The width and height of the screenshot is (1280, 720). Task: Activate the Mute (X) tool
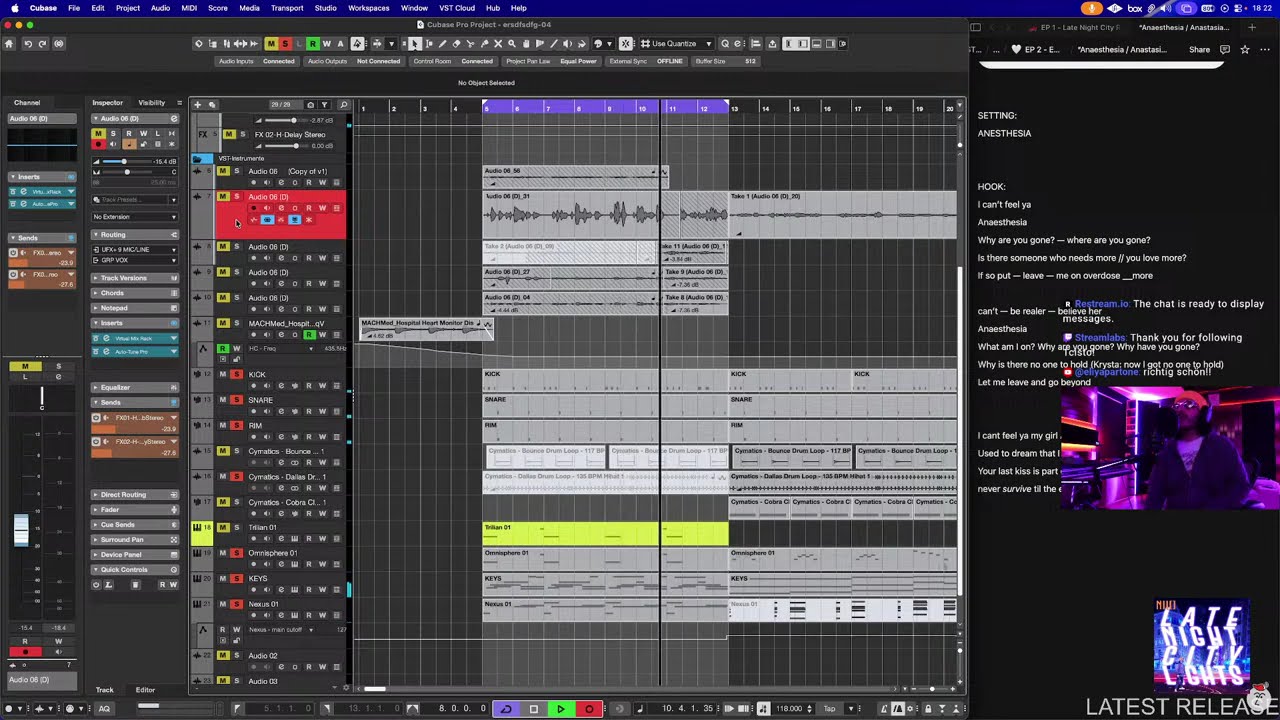[x=498, y=44]
